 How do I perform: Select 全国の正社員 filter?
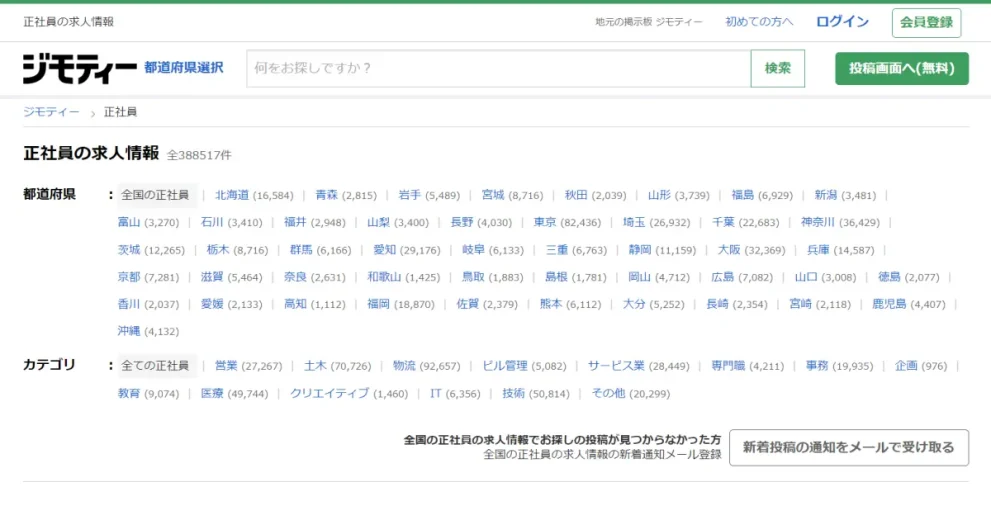pyautogui.click(x=155, y=195)
